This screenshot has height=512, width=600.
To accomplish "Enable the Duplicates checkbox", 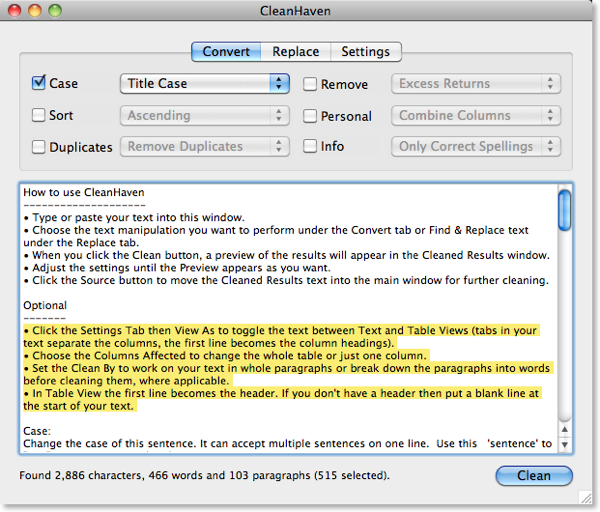I will (x=39, y=147).
